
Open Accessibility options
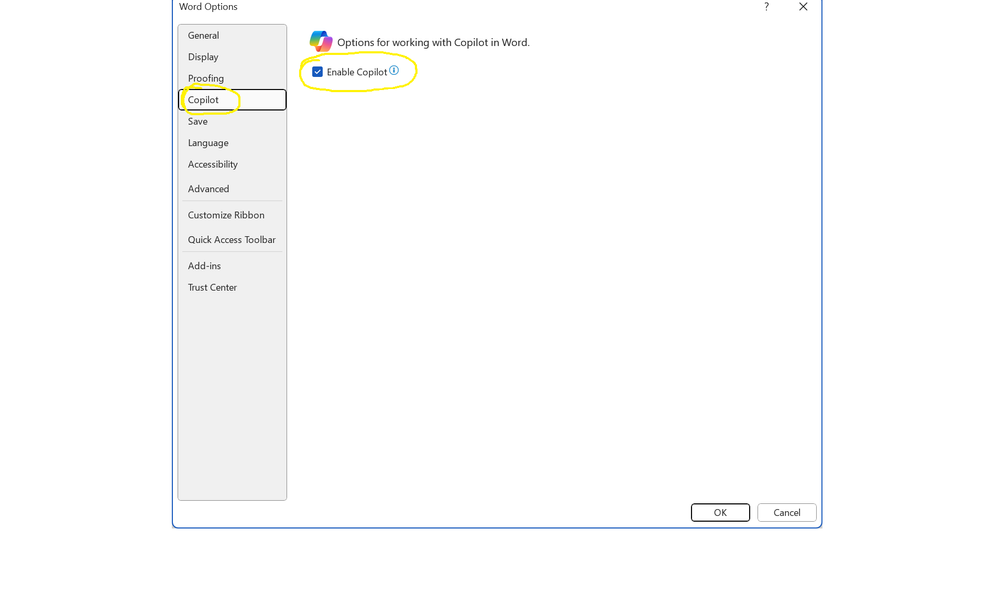point(232,164)
